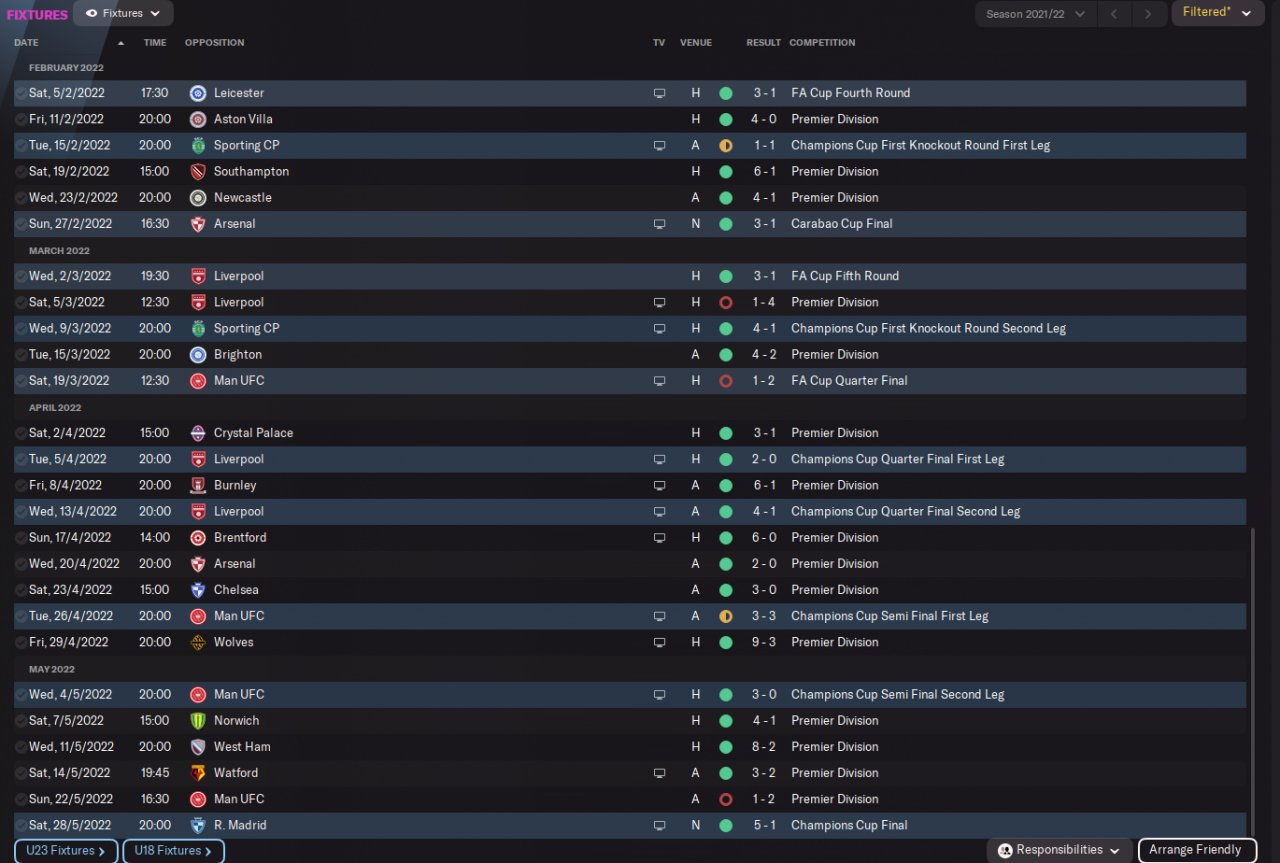
Task: Sort by the TV column header
Action: pyautogui.click(x=659, y=43)
